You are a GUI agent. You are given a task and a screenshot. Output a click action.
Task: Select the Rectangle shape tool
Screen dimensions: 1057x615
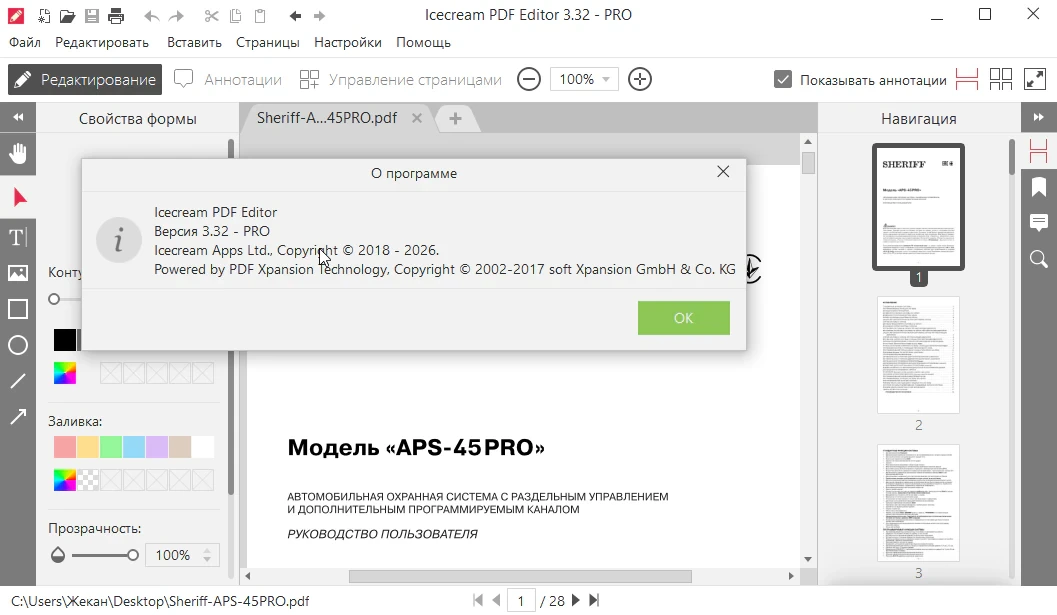coord(18,310)
